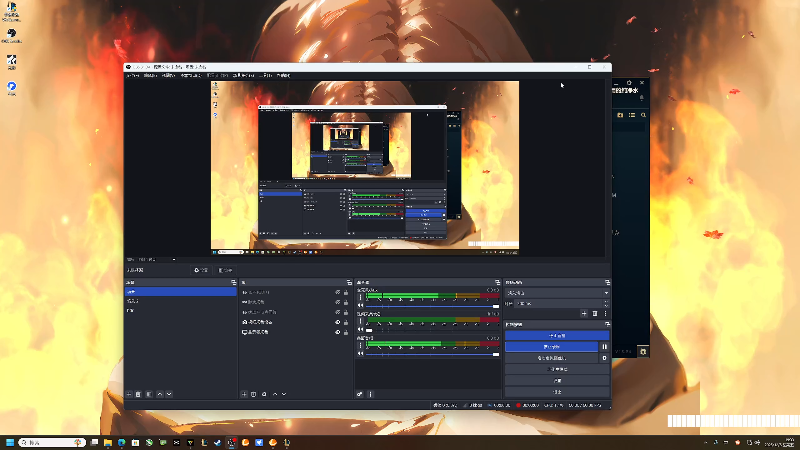The image size is (800, 450).
Task: Open advanced audio properties gears icon
Action: pyautogui.click(x=360, y=394)
